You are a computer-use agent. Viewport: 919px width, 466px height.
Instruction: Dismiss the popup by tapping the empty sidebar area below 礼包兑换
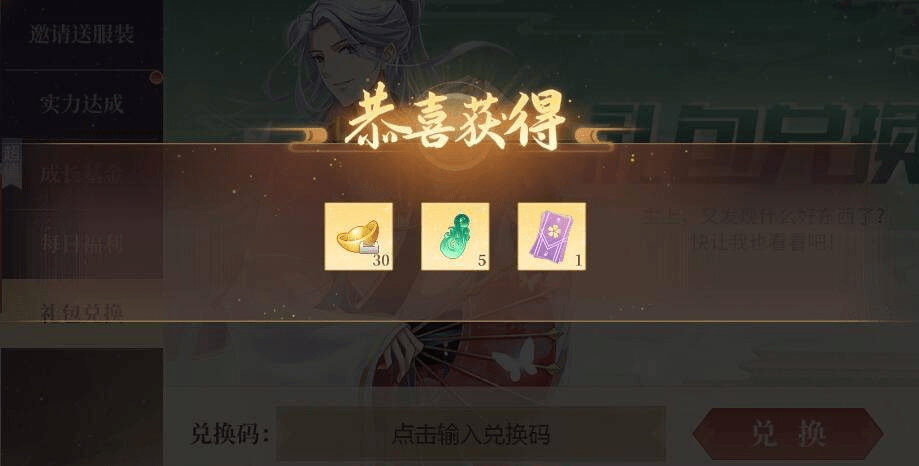(82, 406)
